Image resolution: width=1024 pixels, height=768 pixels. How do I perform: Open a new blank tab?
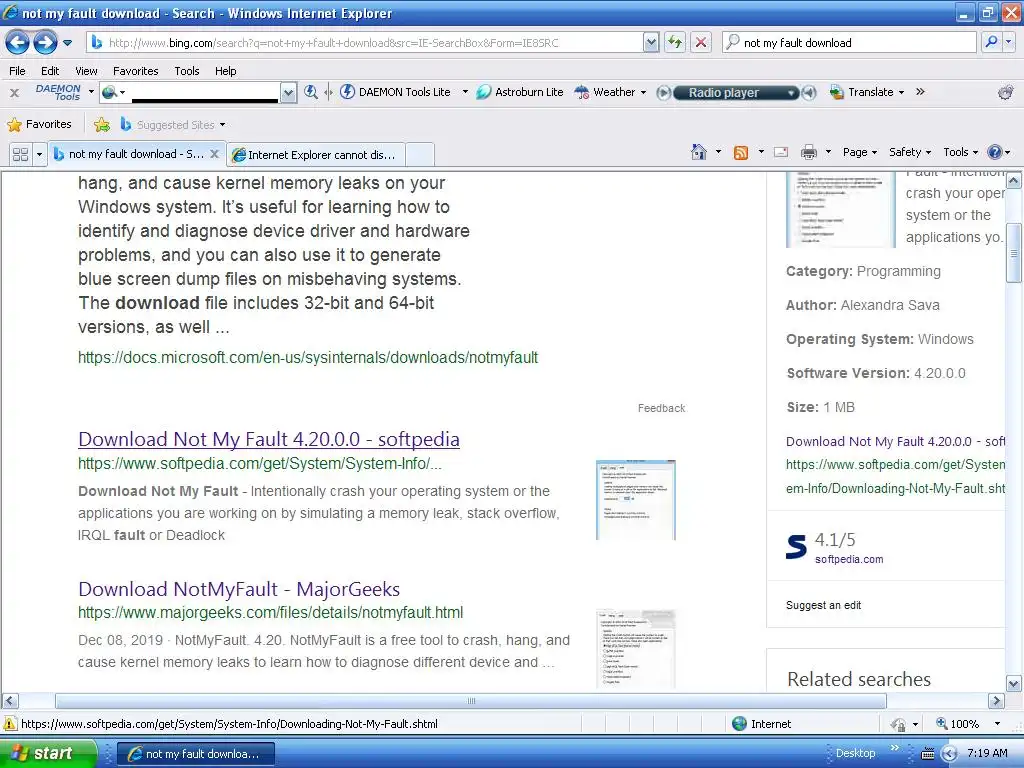pyautogui.click(x=419, y=155)
